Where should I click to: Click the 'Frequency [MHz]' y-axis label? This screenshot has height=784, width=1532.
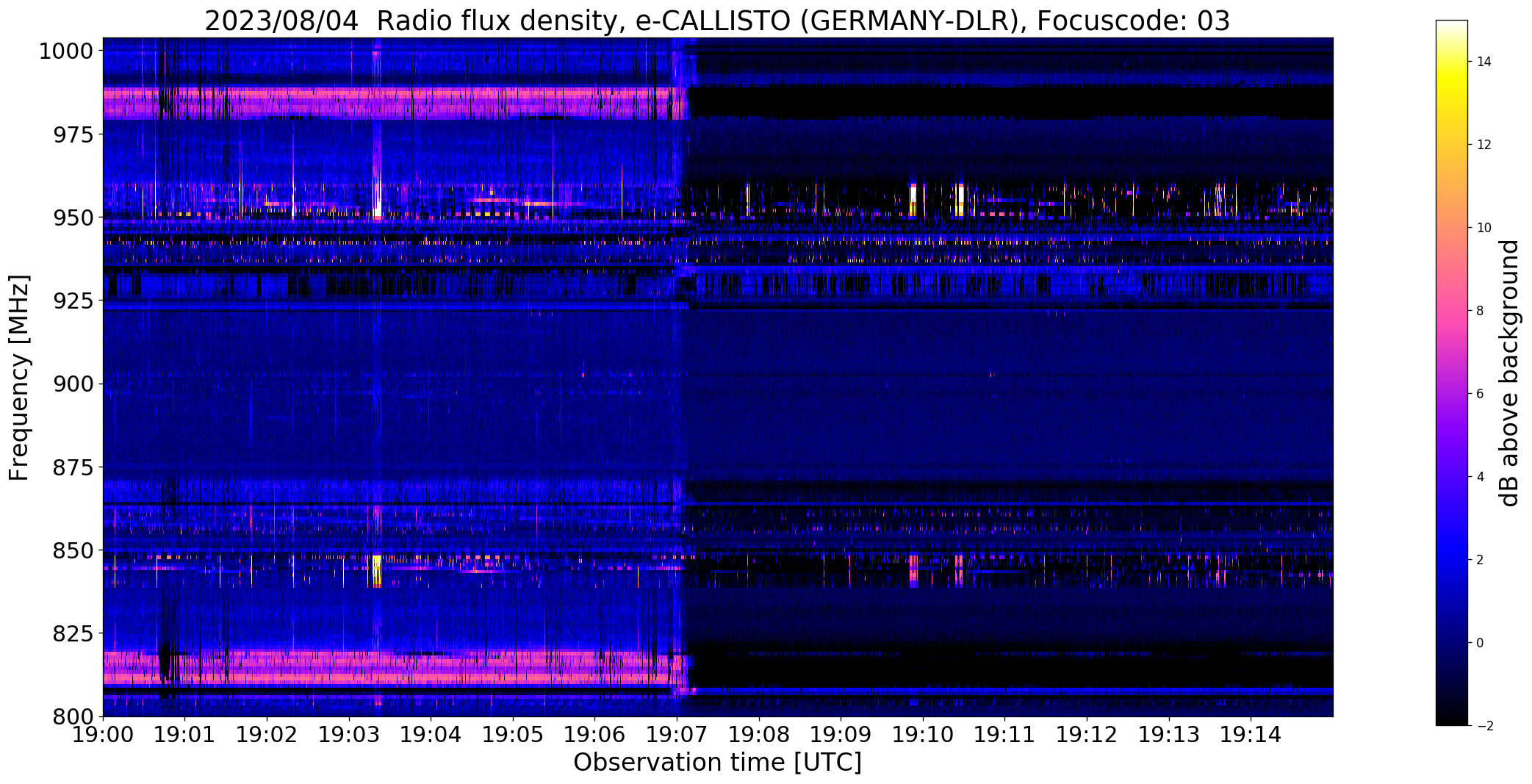pyautogui.click(x=19, y=378)
